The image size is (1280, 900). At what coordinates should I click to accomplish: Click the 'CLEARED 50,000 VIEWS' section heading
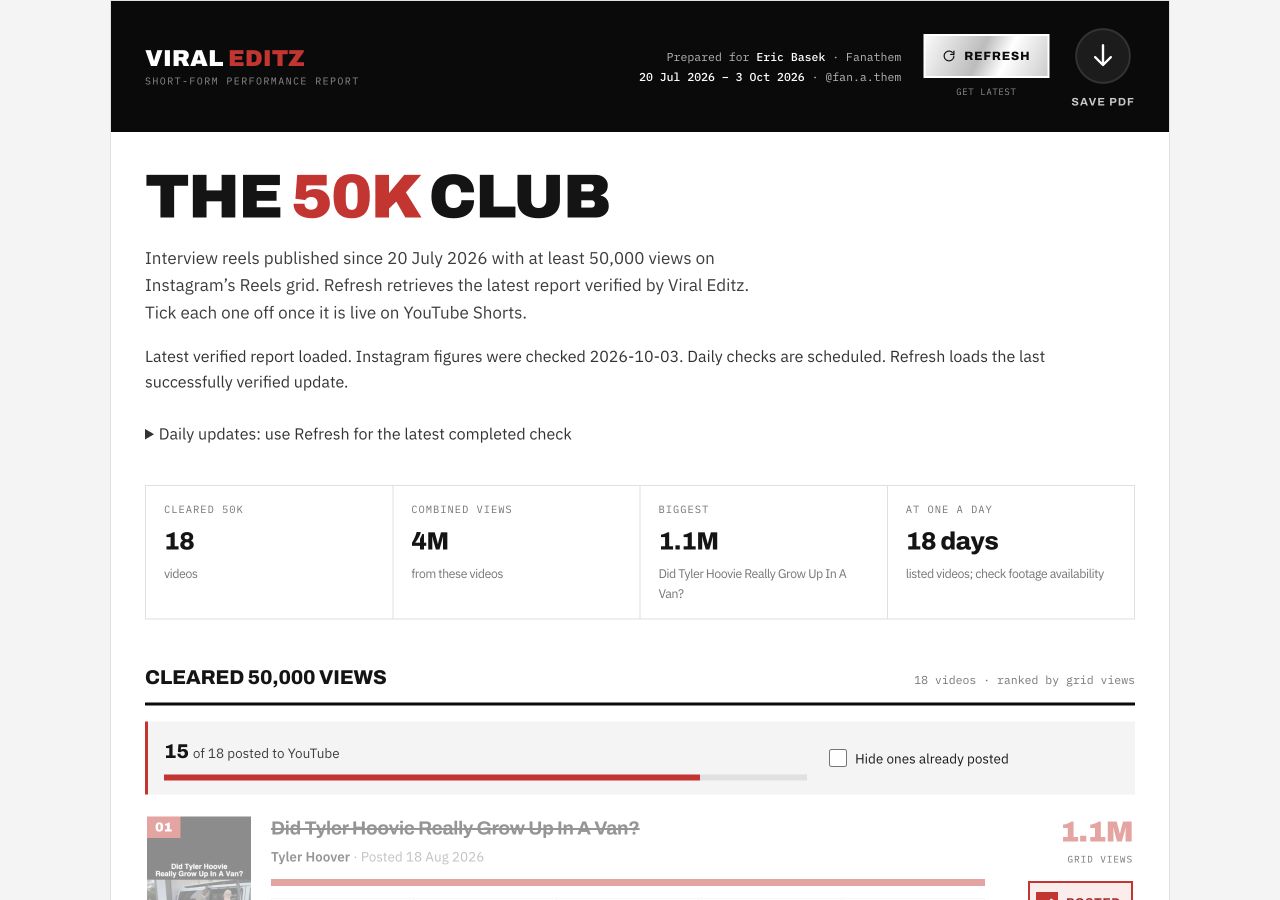pos(266,677)
